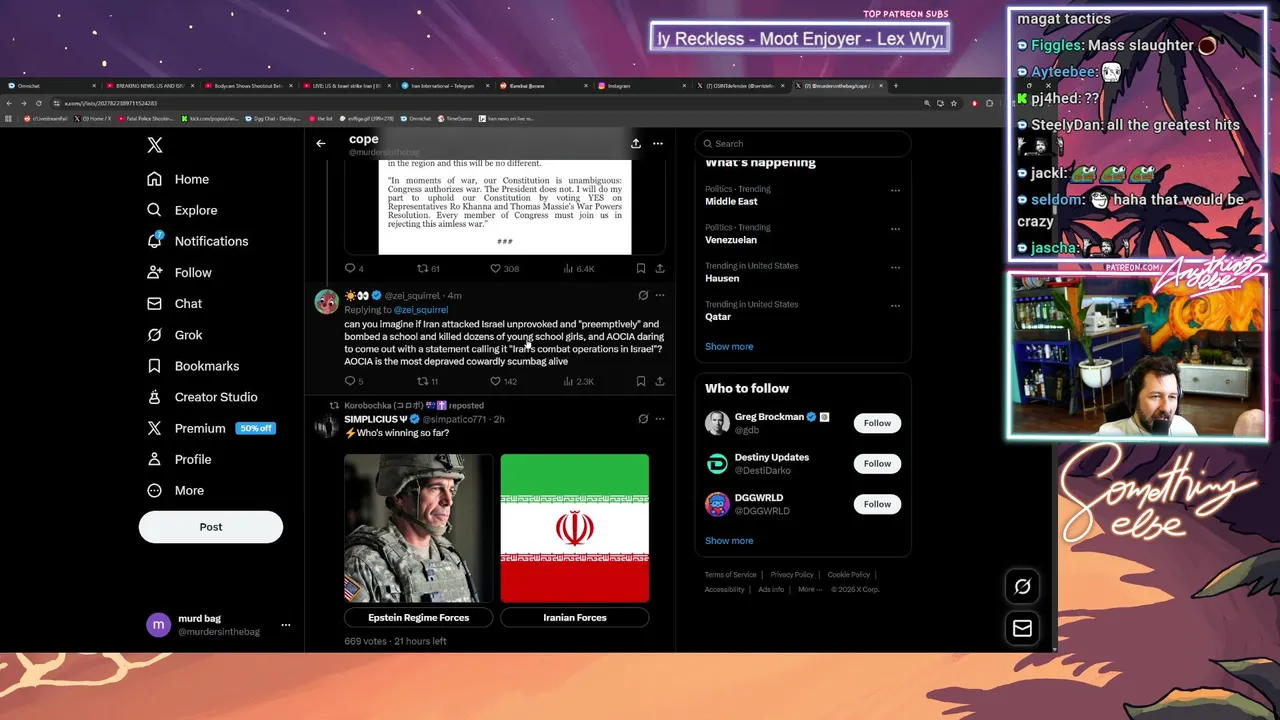Click the X Search field
This screenshot has height=720, width=1280.
803,143
